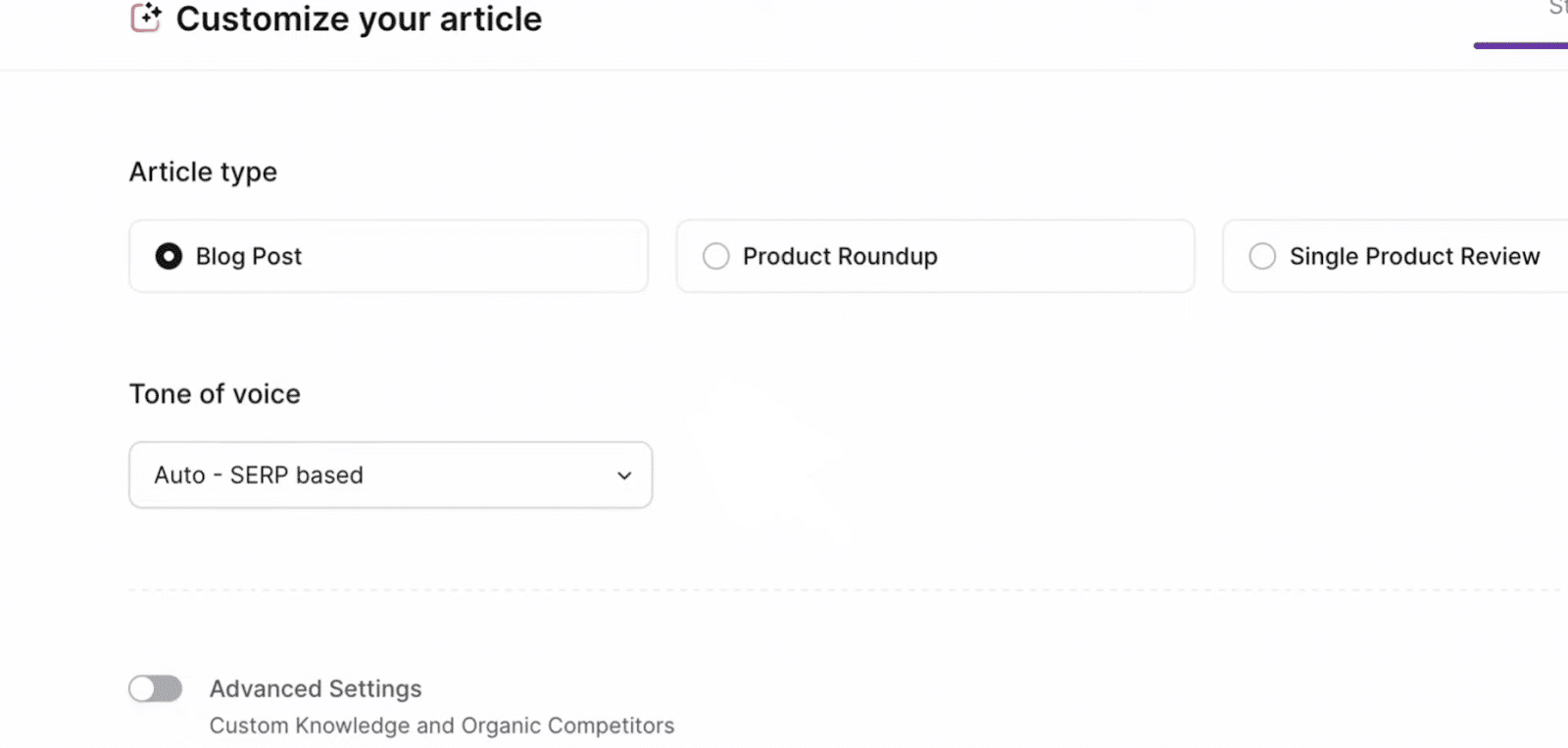1568x748 pixels.
Task: Click the purple step indicator bar
Action: coord(1521,45)
